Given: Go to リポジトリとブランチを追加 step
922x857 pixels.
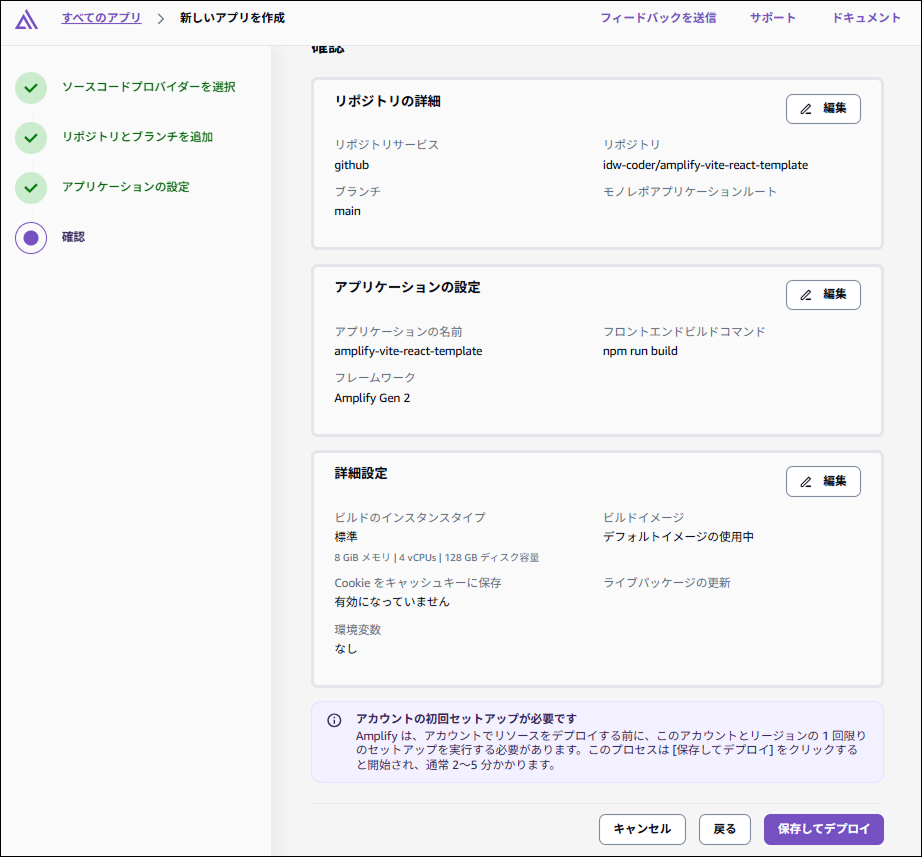Looking at the screenshot, I should (x=138, y=137).
